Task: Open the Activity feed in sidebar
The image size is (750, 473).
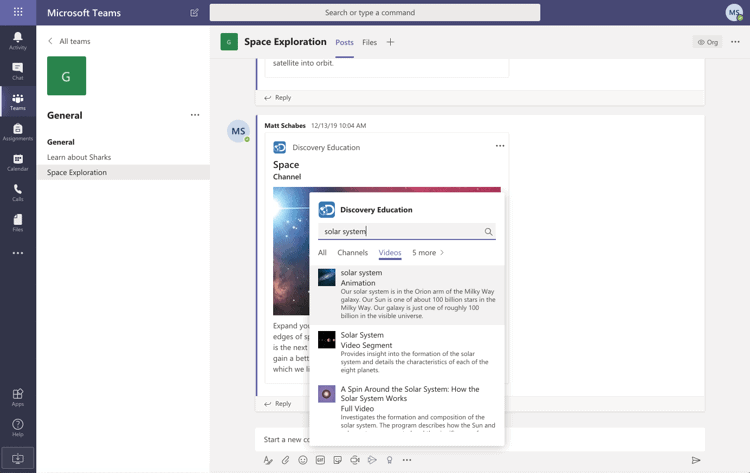Action: (18, 40)
